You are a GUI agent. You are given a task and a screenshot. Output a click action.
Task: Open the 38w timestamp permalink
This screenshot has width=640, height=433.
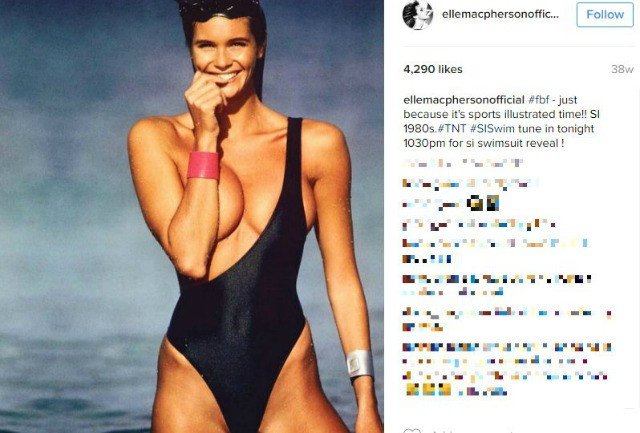pyautogui.click(x=622, y=69)
